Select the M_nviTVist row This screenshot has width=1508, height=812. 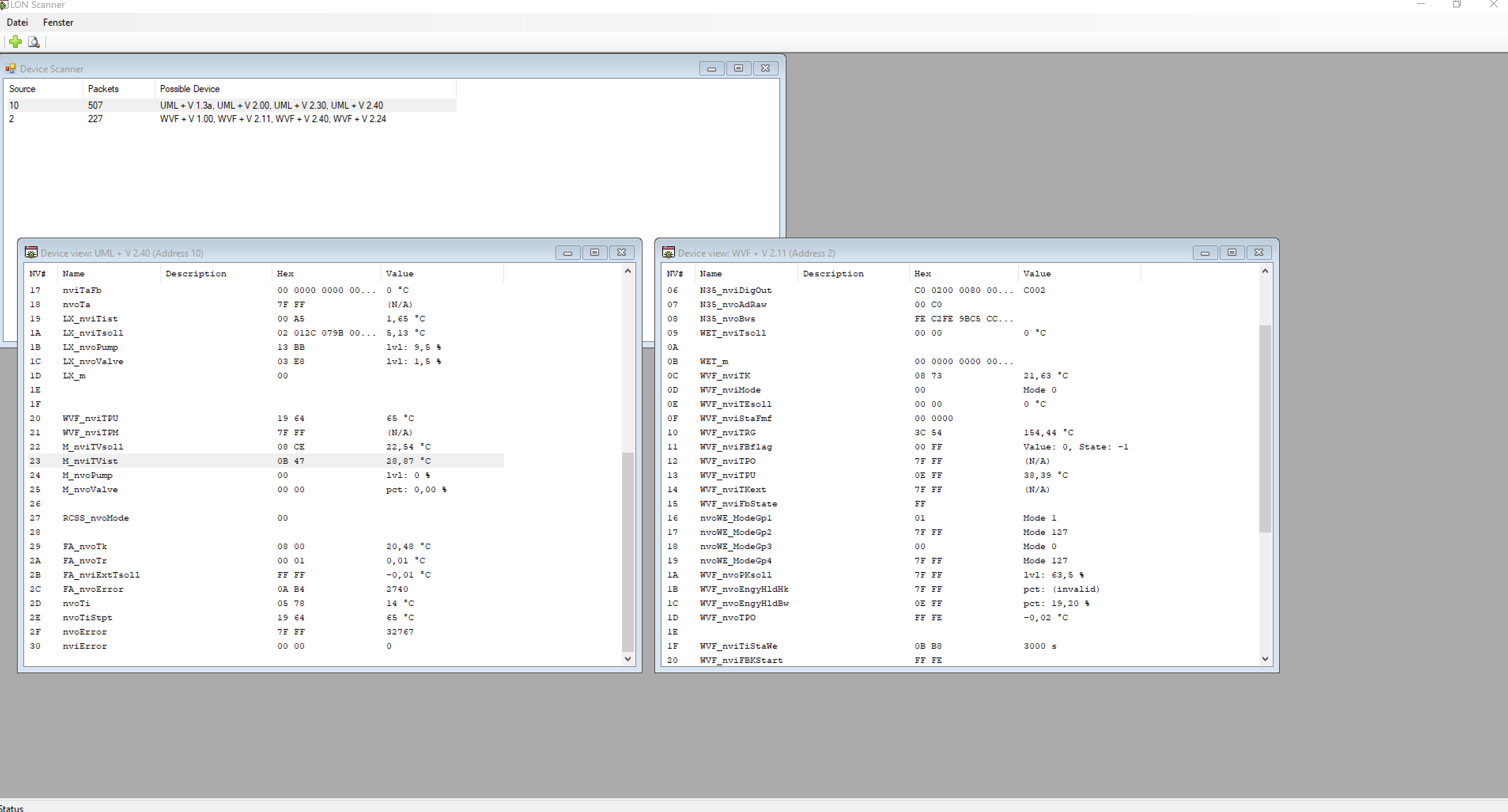[x=266, y=461]
